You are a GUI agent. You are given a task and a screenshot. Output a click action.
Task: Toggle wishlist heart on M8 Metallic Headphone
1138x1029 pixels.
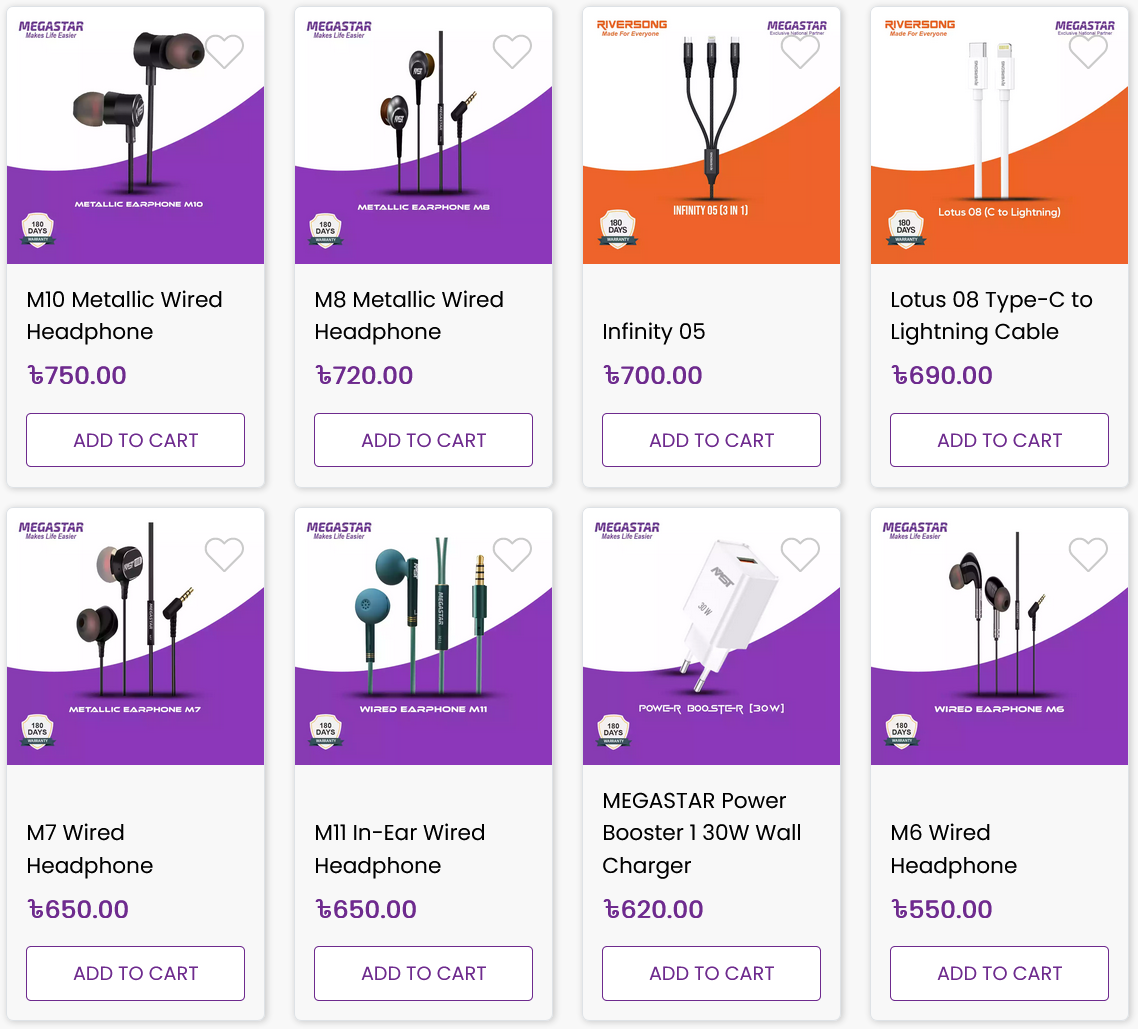coord(512,52)
